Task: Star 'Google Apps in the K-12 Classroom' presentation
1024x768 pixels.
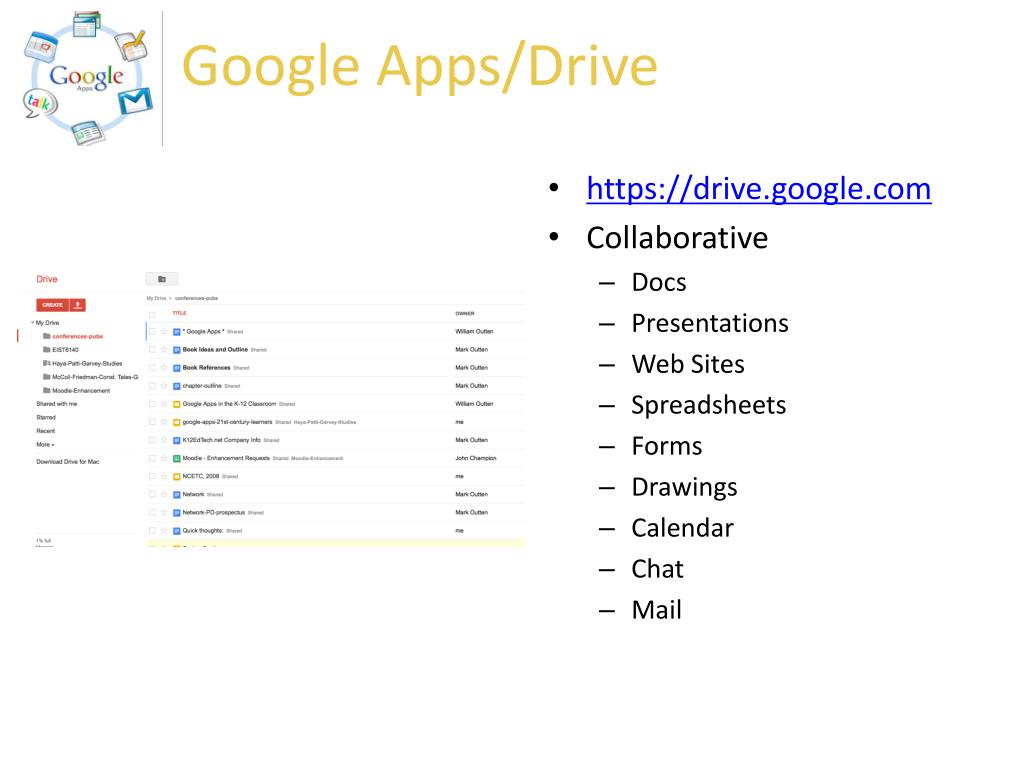Action: click(x=164, y=404)
